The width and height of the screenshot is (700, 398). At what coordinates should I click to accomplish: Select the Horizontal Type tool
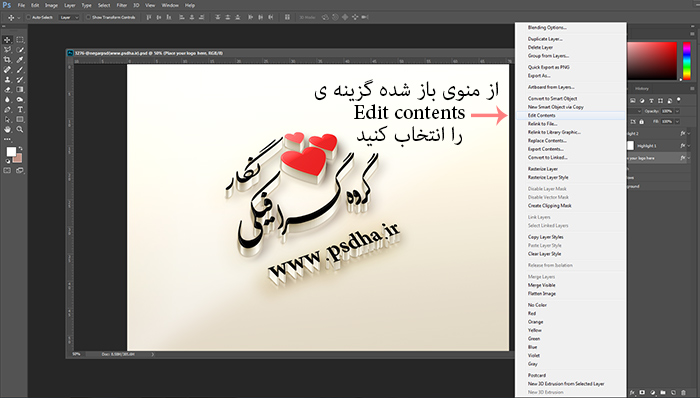coord(20,109)
